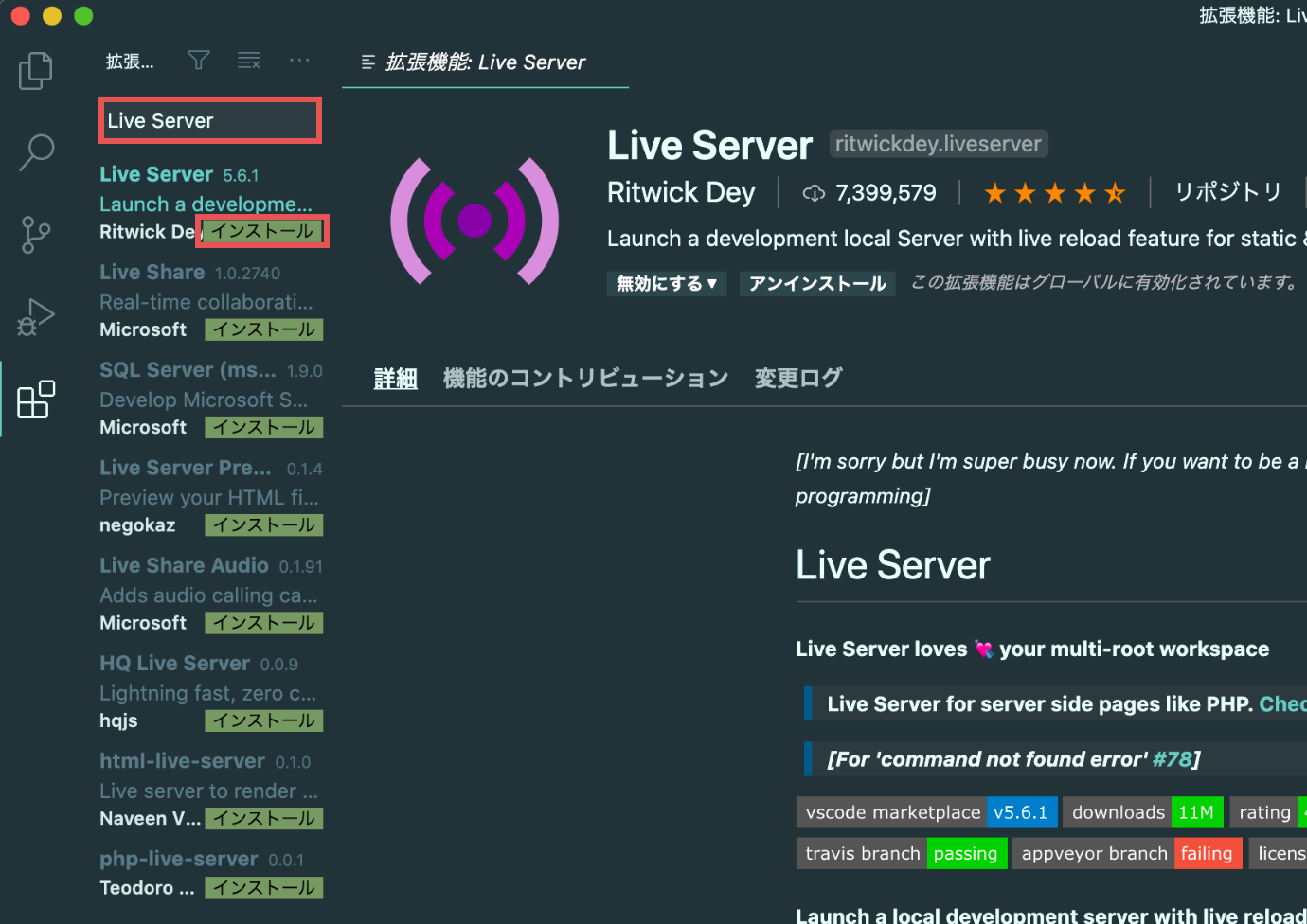Image resolution: width=1307 pixels, height=924 pixels.
Task: Click the Clear Extension Search Results icon
Action: pyautogui.click(x=248, y=60)
